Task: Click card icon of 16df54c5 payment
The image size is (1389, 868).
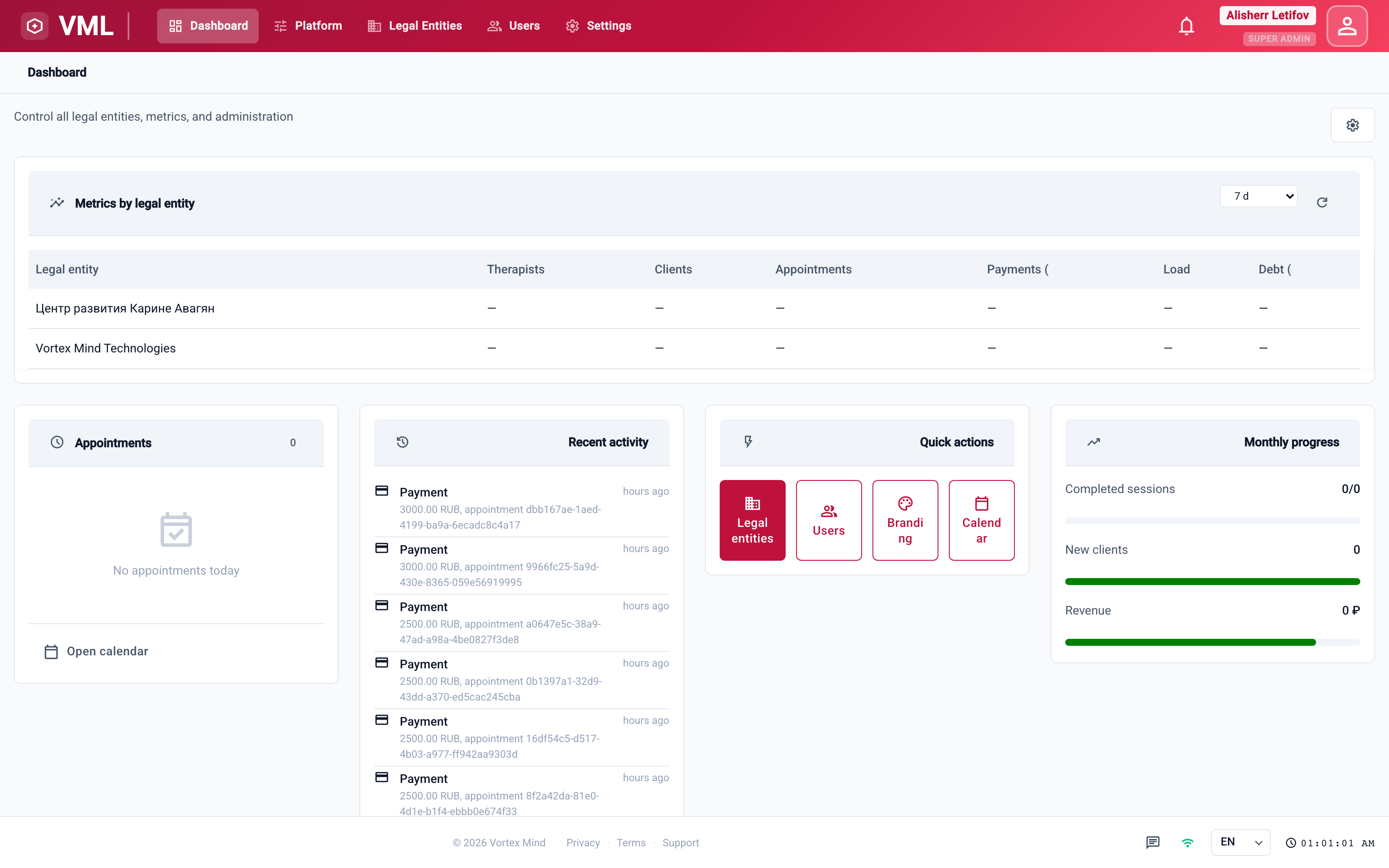Action: [382, 720]
